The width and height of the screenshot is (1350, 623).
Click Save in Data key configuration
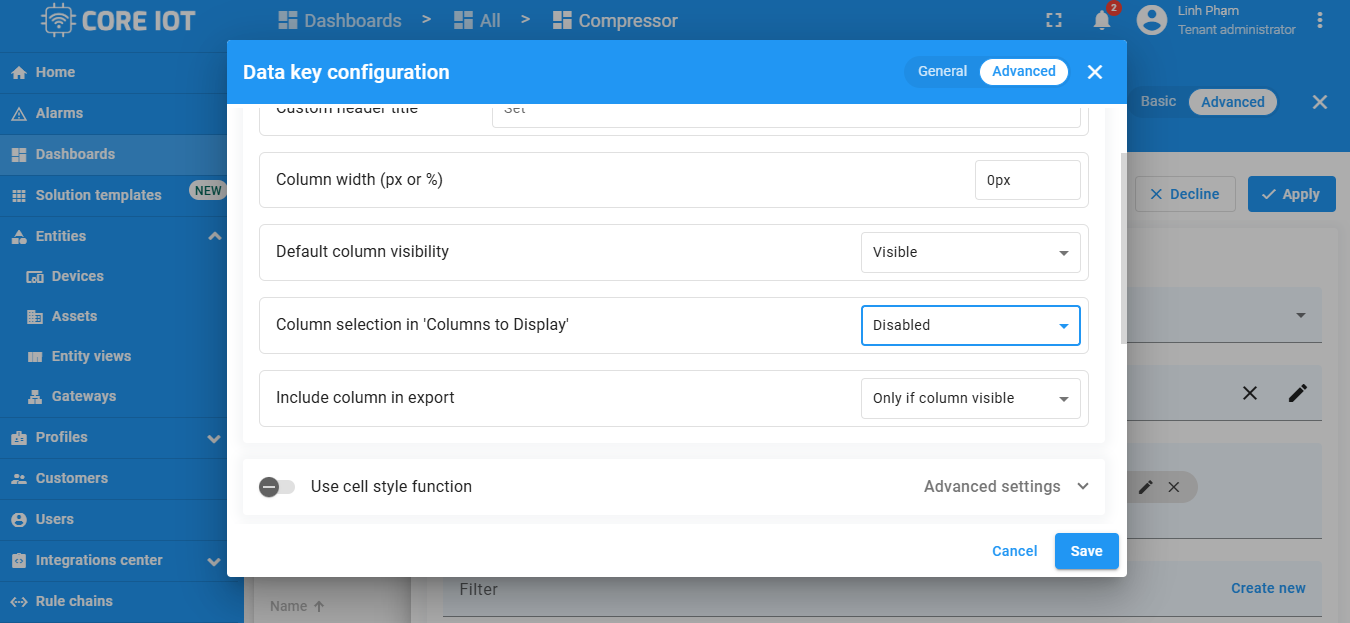point(1087,551)
